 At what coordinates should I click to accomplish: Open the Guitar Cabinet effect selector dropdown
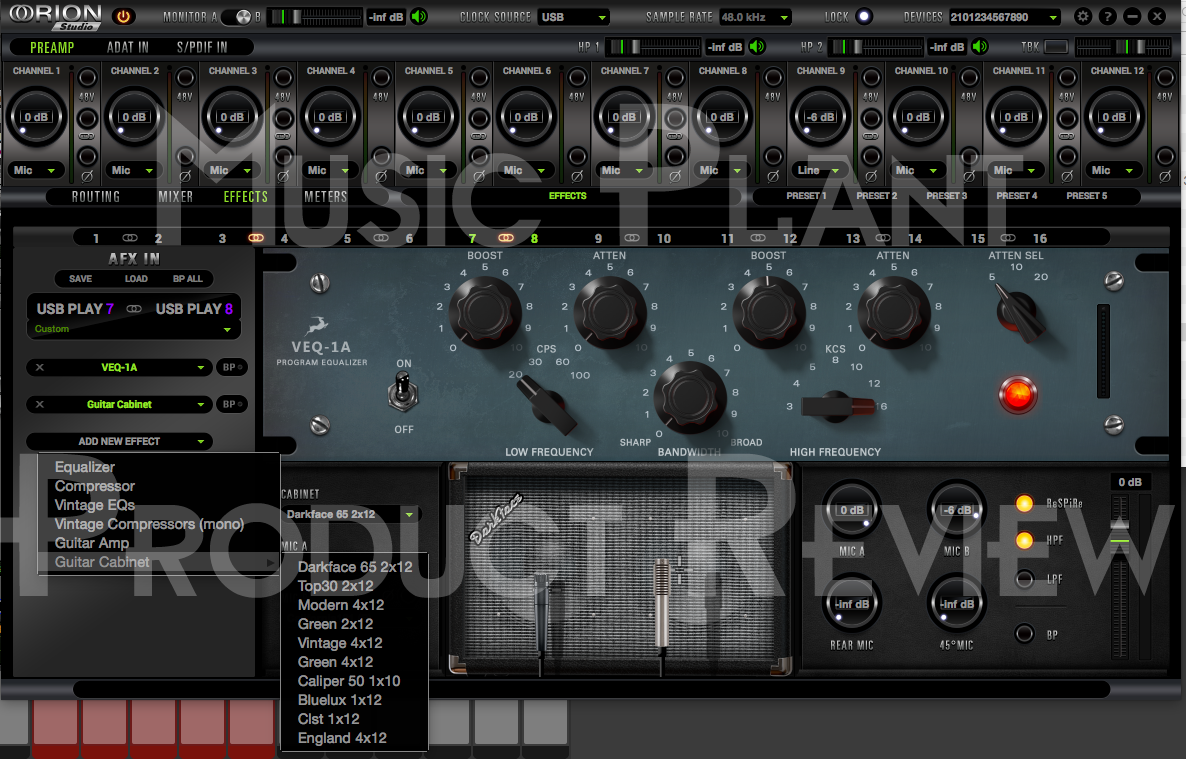click(x=120, y=405)
